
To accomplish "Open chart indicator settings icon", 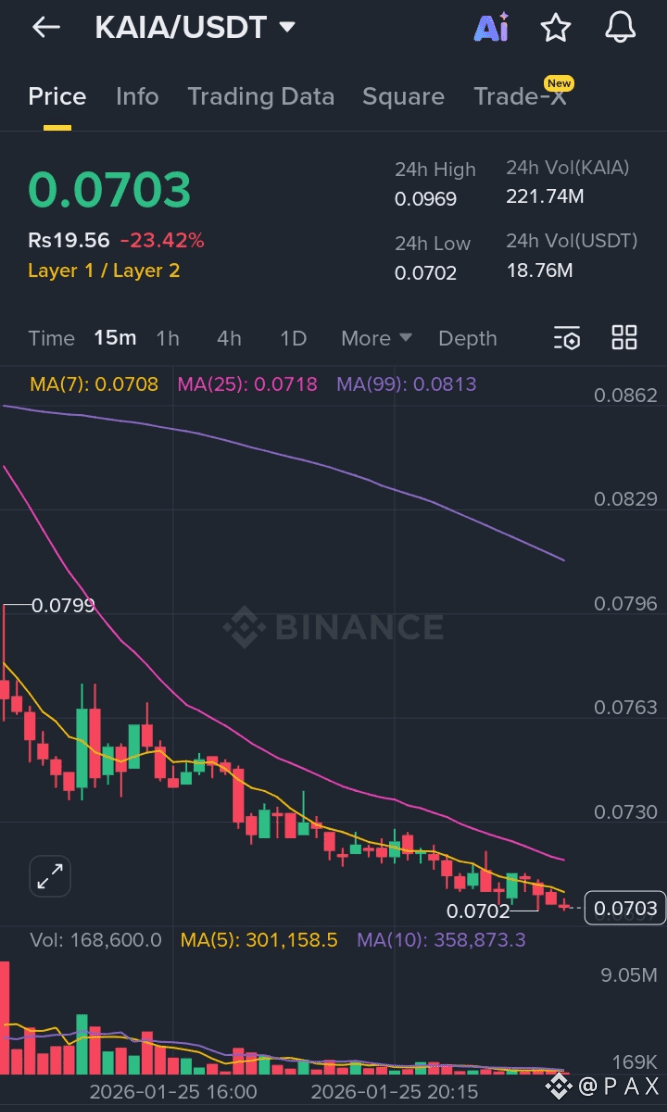I will pos(567,338).
